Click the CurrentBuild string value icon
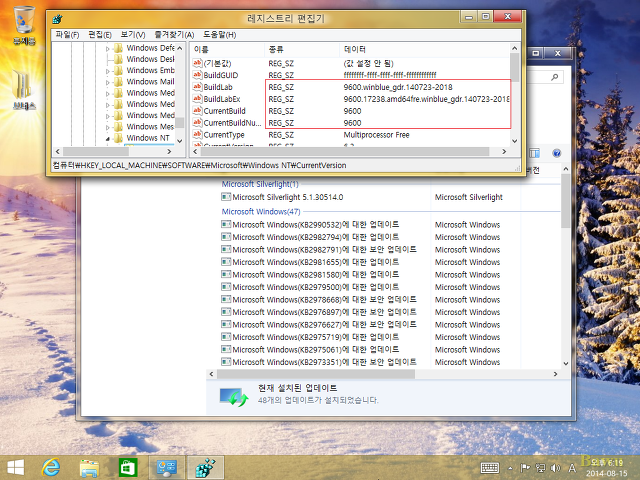Viewport: 640px width, 480px height. tap(198, 111)
